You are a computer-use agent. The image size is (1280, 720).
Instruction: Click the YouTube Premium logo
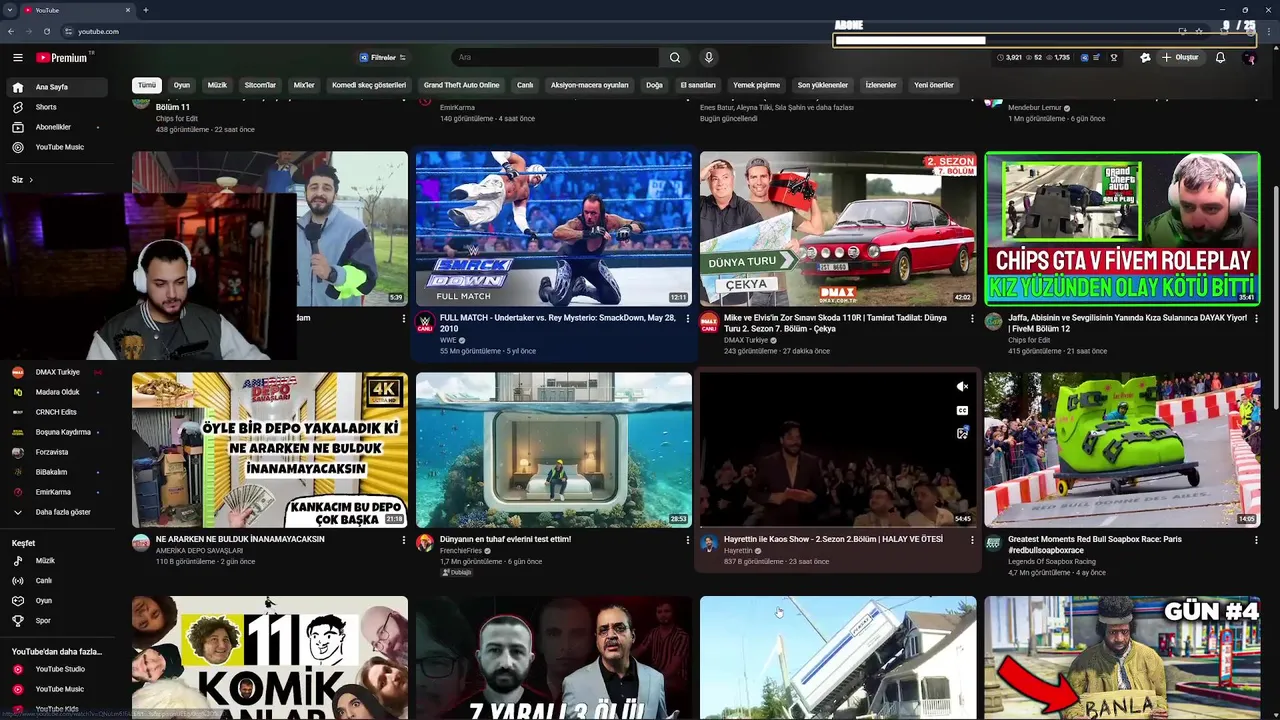64,58
